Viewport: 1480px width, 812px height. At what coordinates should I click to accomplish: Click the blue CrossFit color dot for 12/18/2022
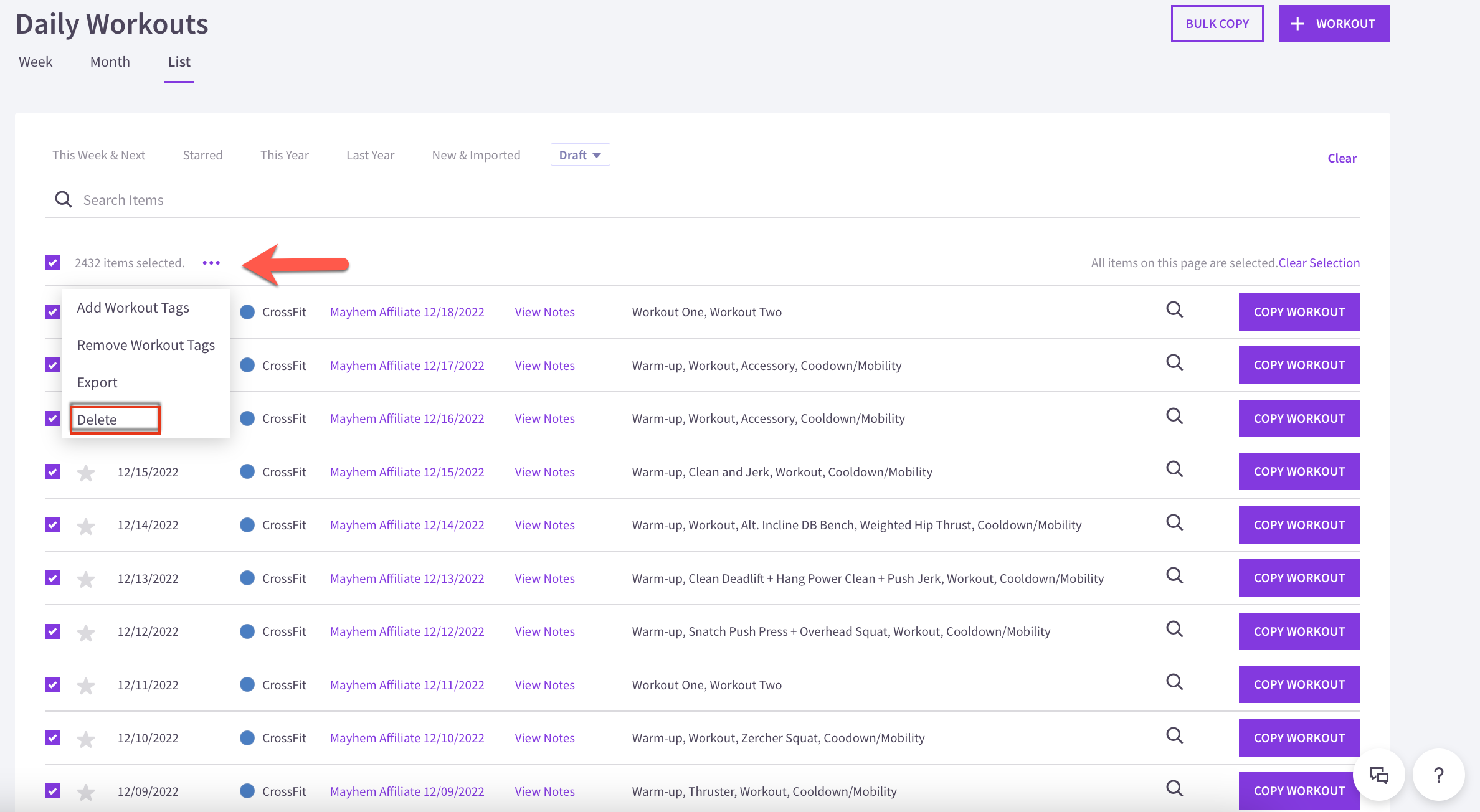[x=247, y=312]
